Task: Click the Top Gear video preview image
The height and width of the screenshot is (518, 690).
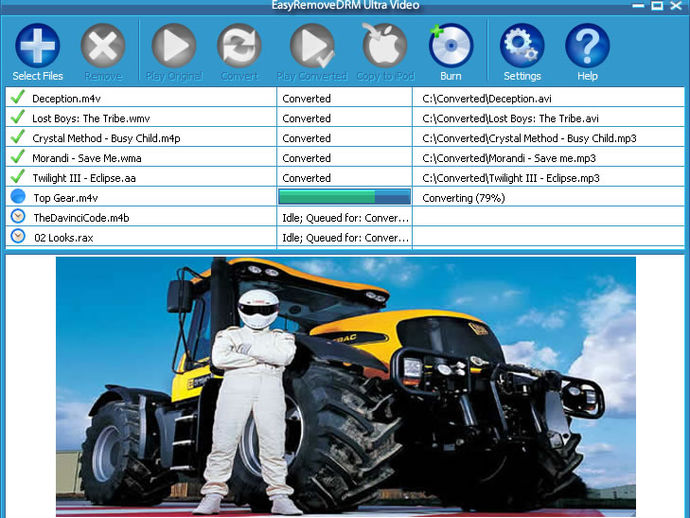Action: point(346,386)
